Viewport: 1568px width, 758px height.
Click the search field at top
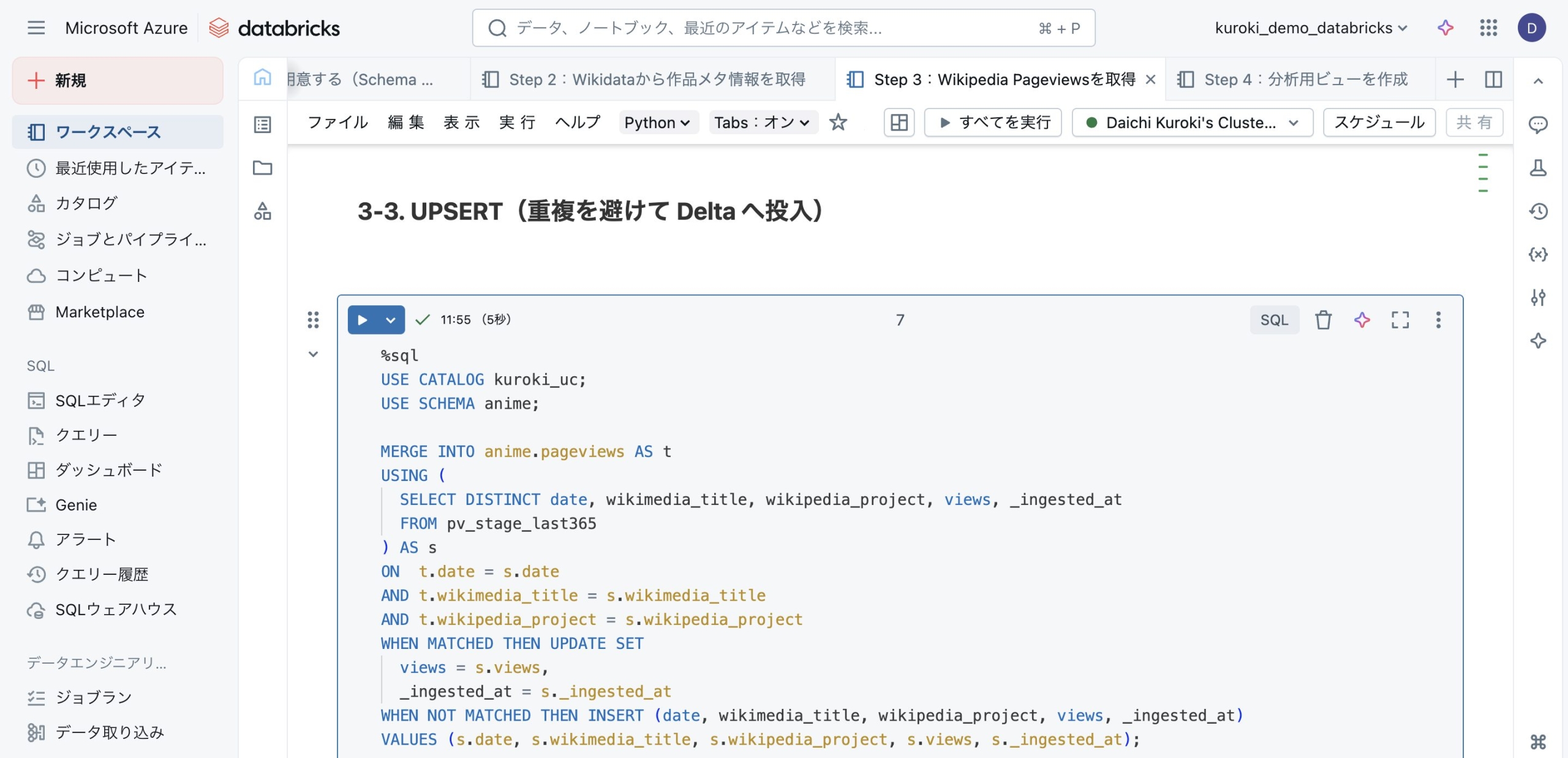pos(783,28)
